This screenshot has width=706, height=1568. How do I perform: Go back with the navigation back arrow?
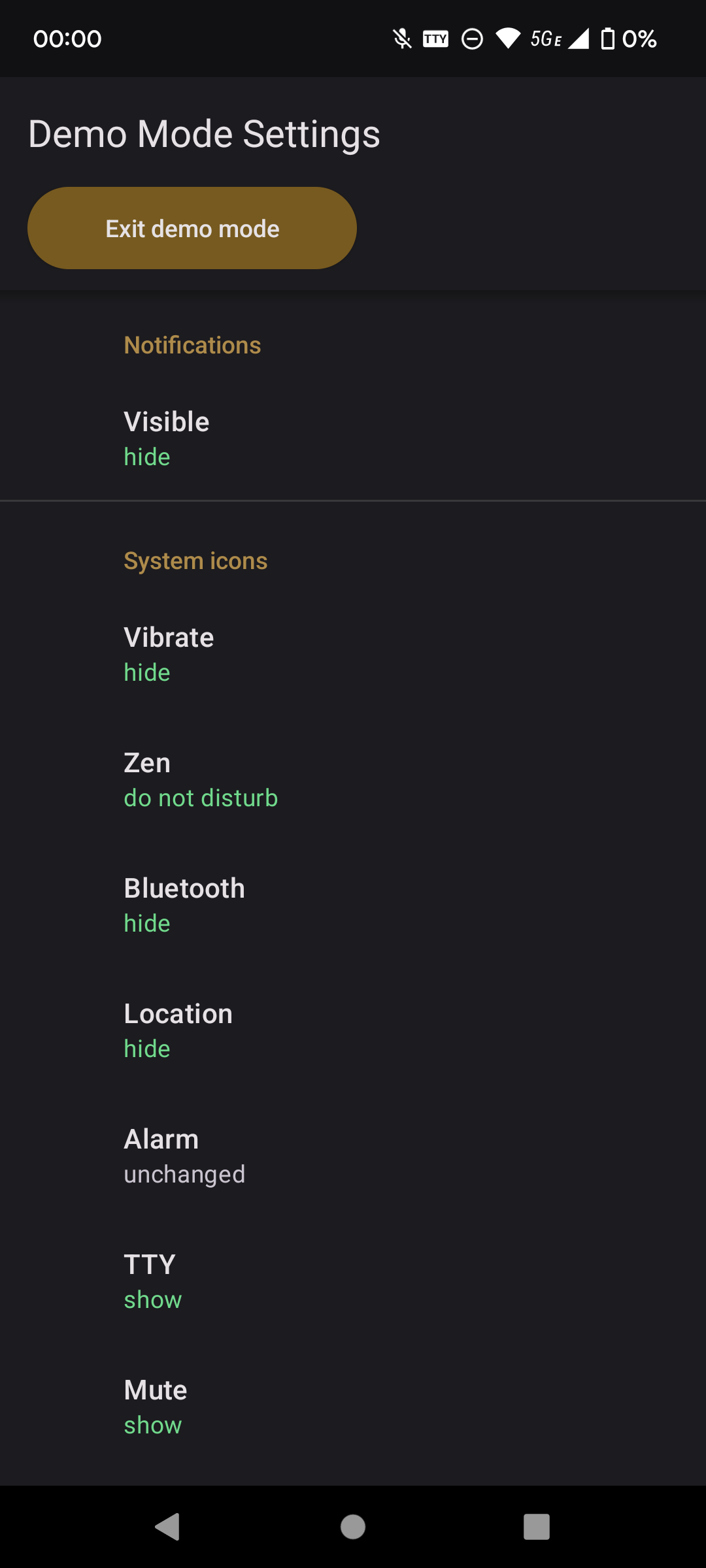tap(167, 1527)
